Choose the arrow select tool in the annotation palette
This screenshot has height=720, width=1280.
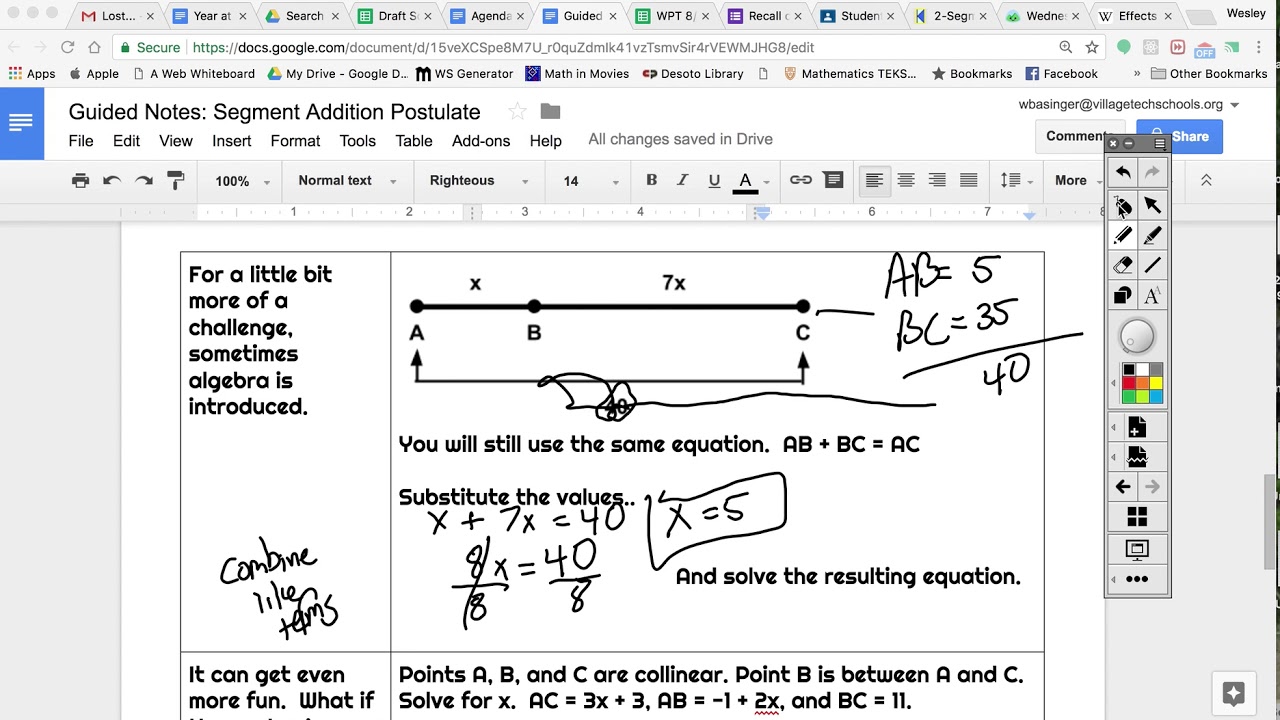1152,205
